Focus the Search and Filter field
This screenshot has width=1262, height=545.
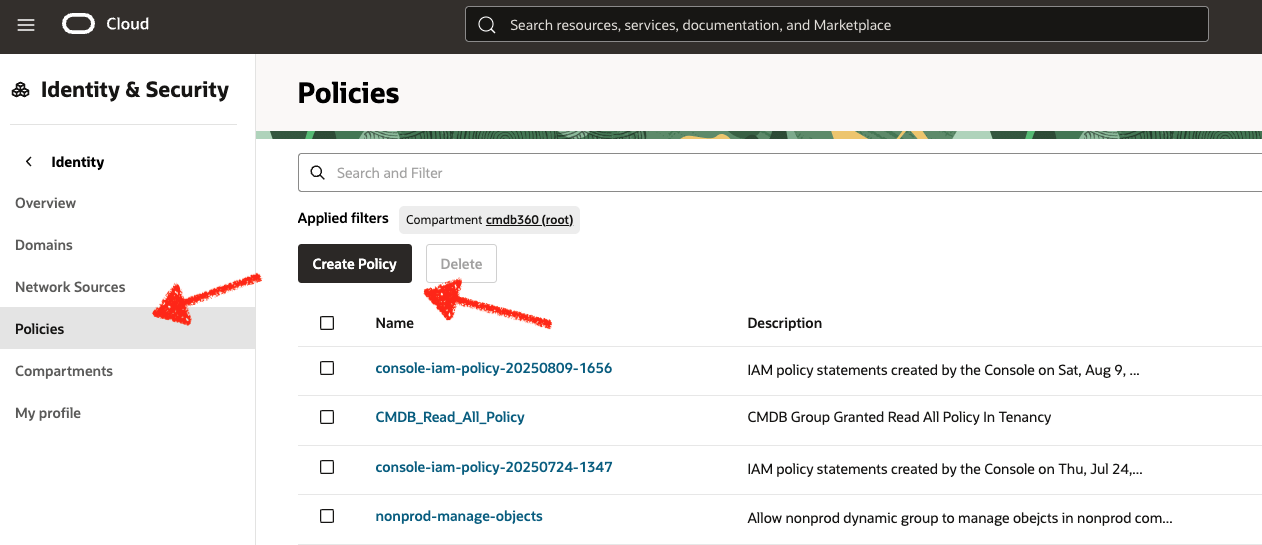tap(780, 173)
